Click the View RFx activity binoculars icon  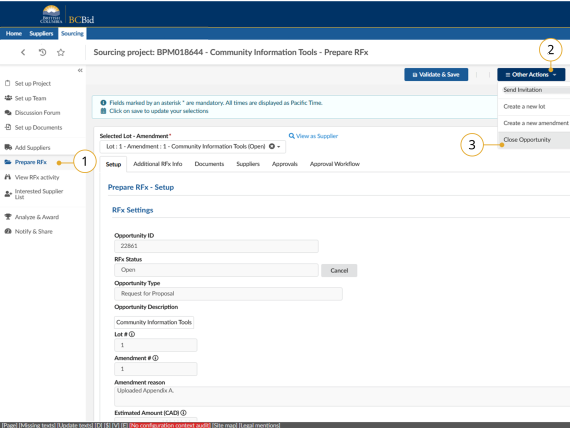pyautogui.click(x=8, y=177)
